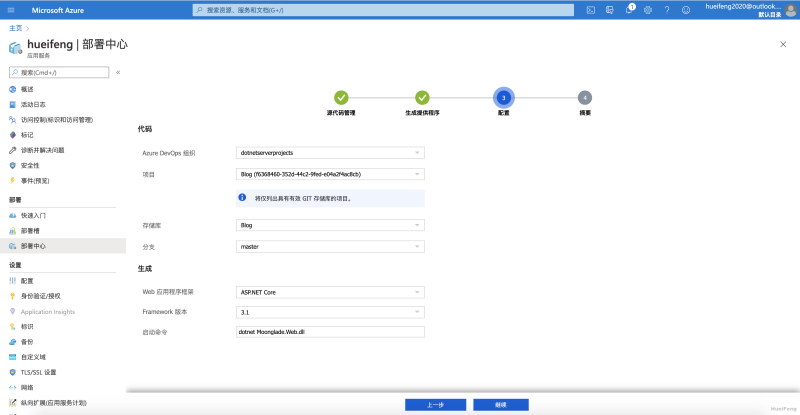Screen dimensions: 800x415
Task: Click the 继续 button
Action: (501, 405)
